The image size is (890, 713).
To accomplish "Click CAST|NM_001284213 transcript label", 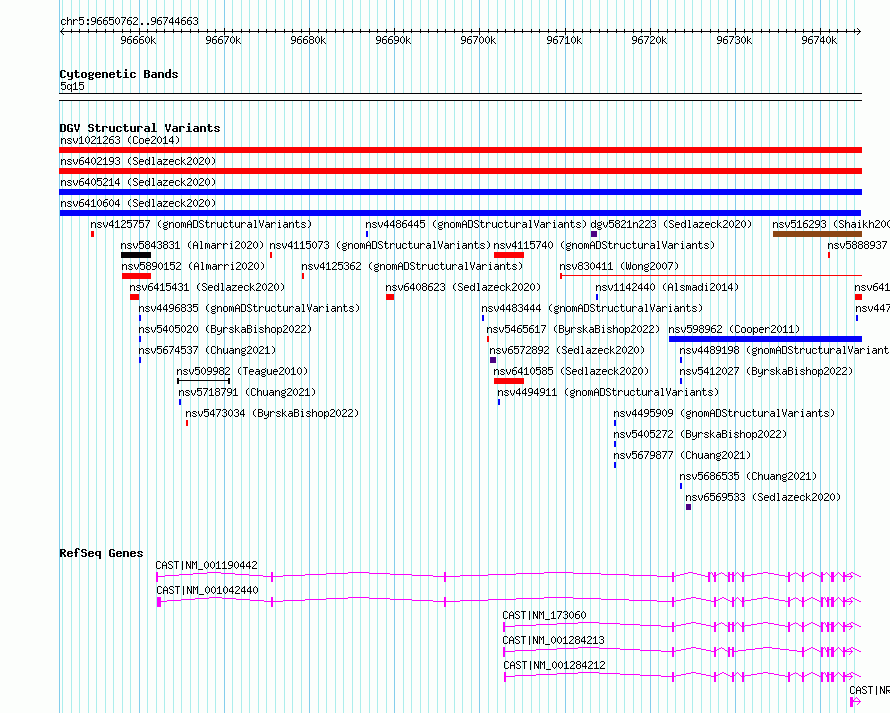I will [x=553, y=640].
